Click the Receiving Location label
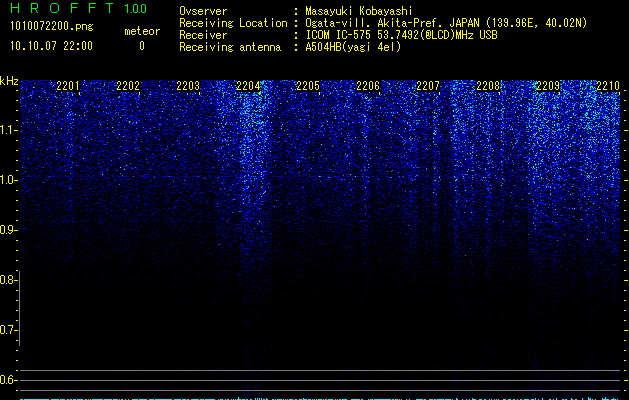The width and height of the screenshot is (629, 400). 233,23
